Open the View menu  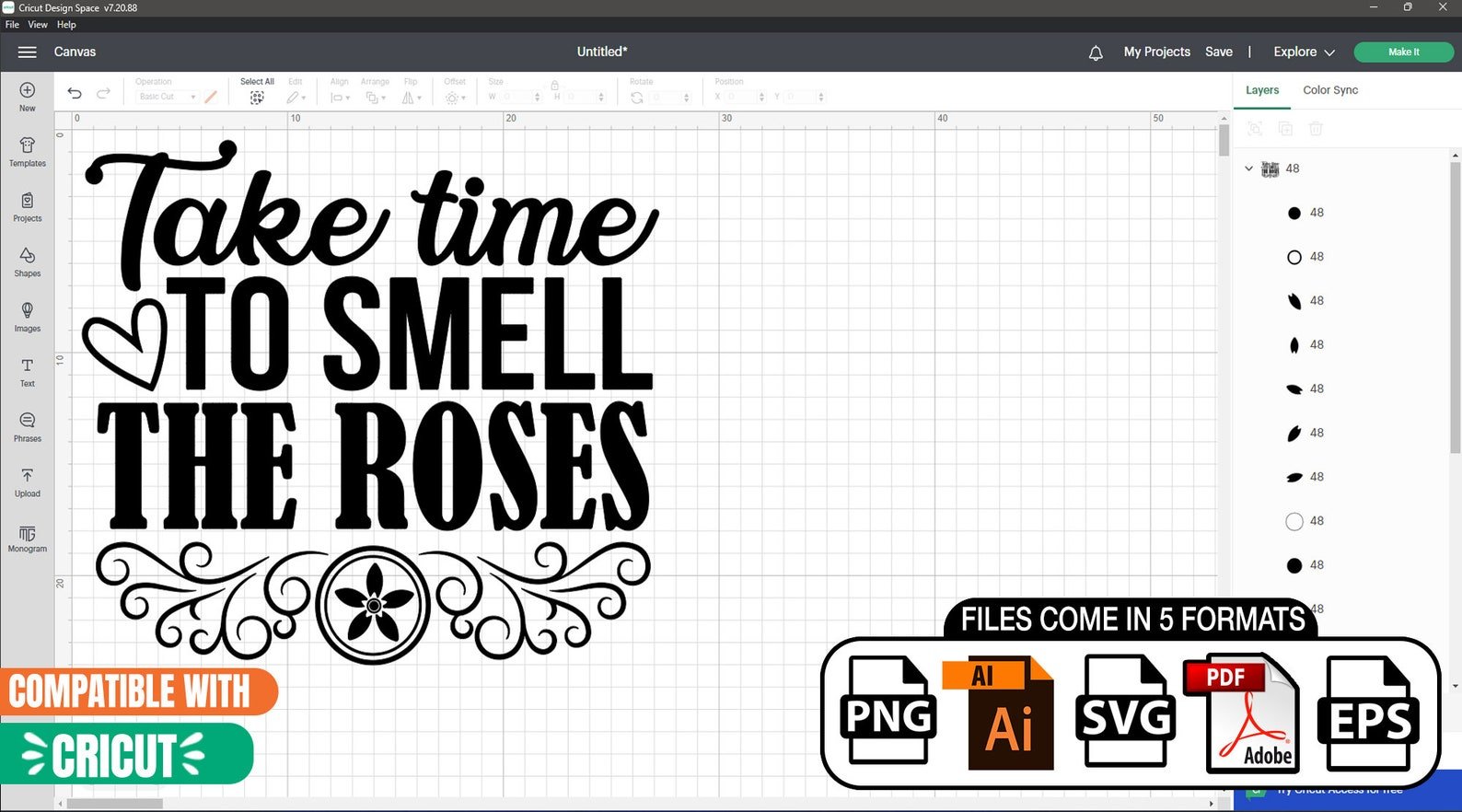pos(38,25)
